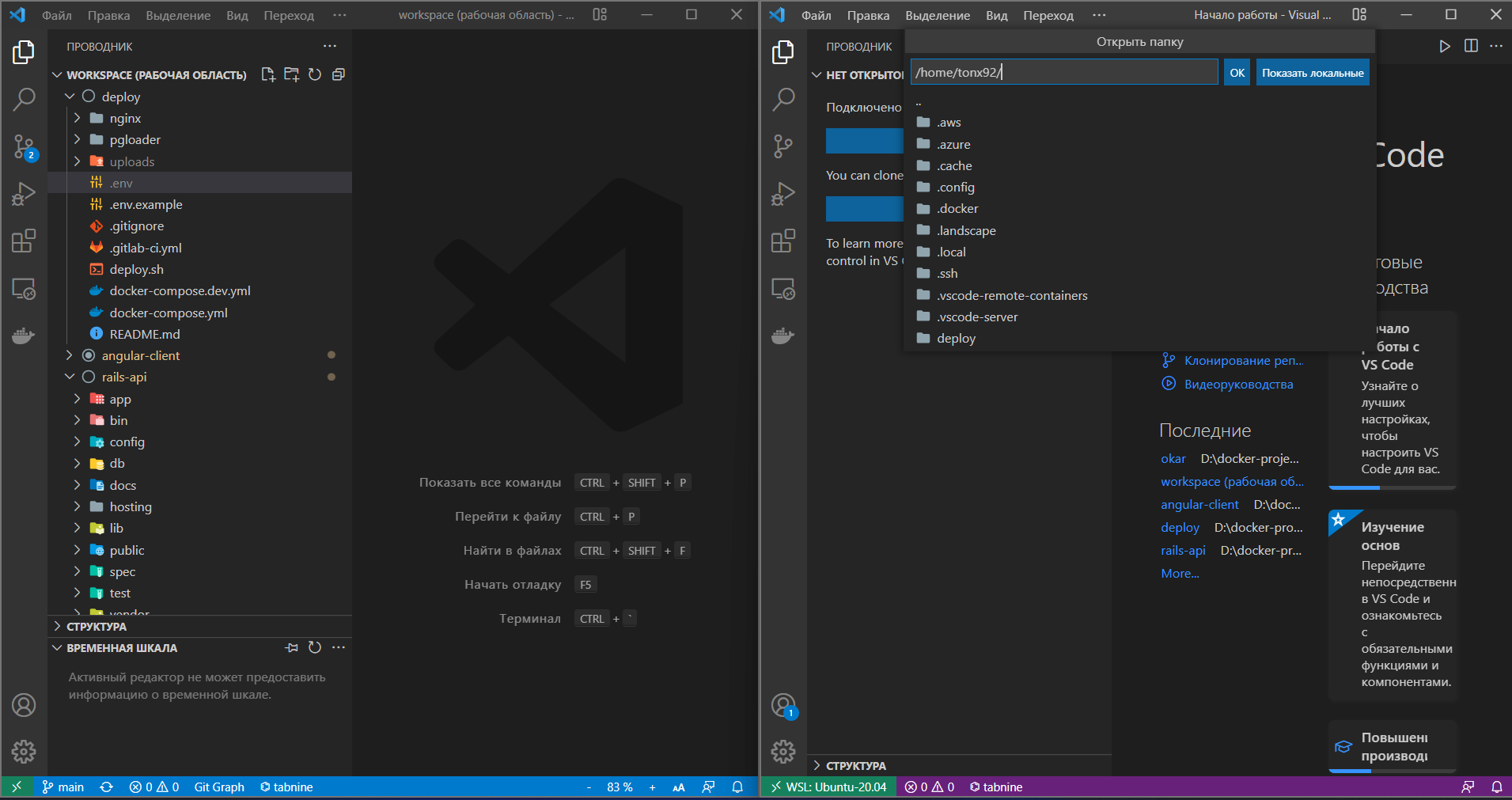Viewport: 1512px width, 800px height.
Task: Click tabnine in right window status bar
Action: (x=996, y=787)
